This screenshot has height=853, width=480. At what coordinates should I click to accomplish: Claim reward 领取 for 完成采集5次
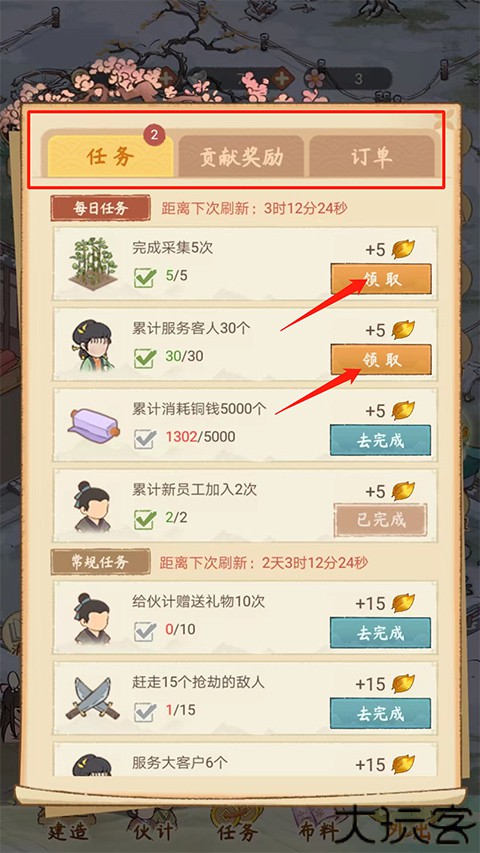coord(381,279)
